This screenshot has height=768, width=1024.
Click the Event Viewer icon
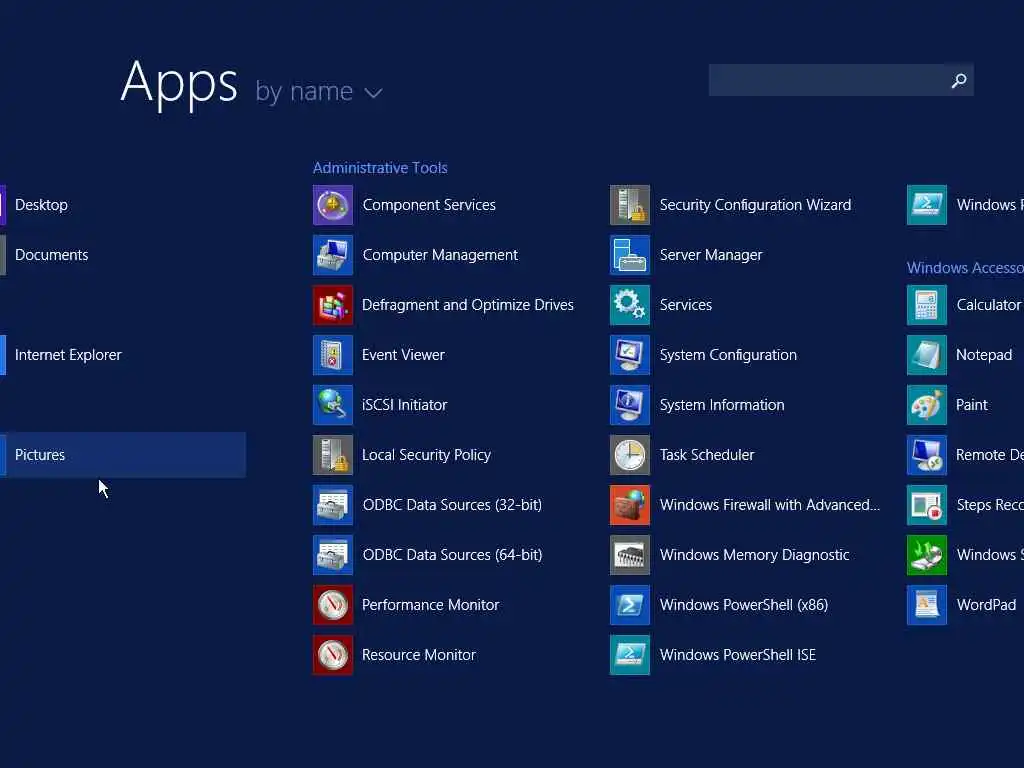tap(332, 355)
